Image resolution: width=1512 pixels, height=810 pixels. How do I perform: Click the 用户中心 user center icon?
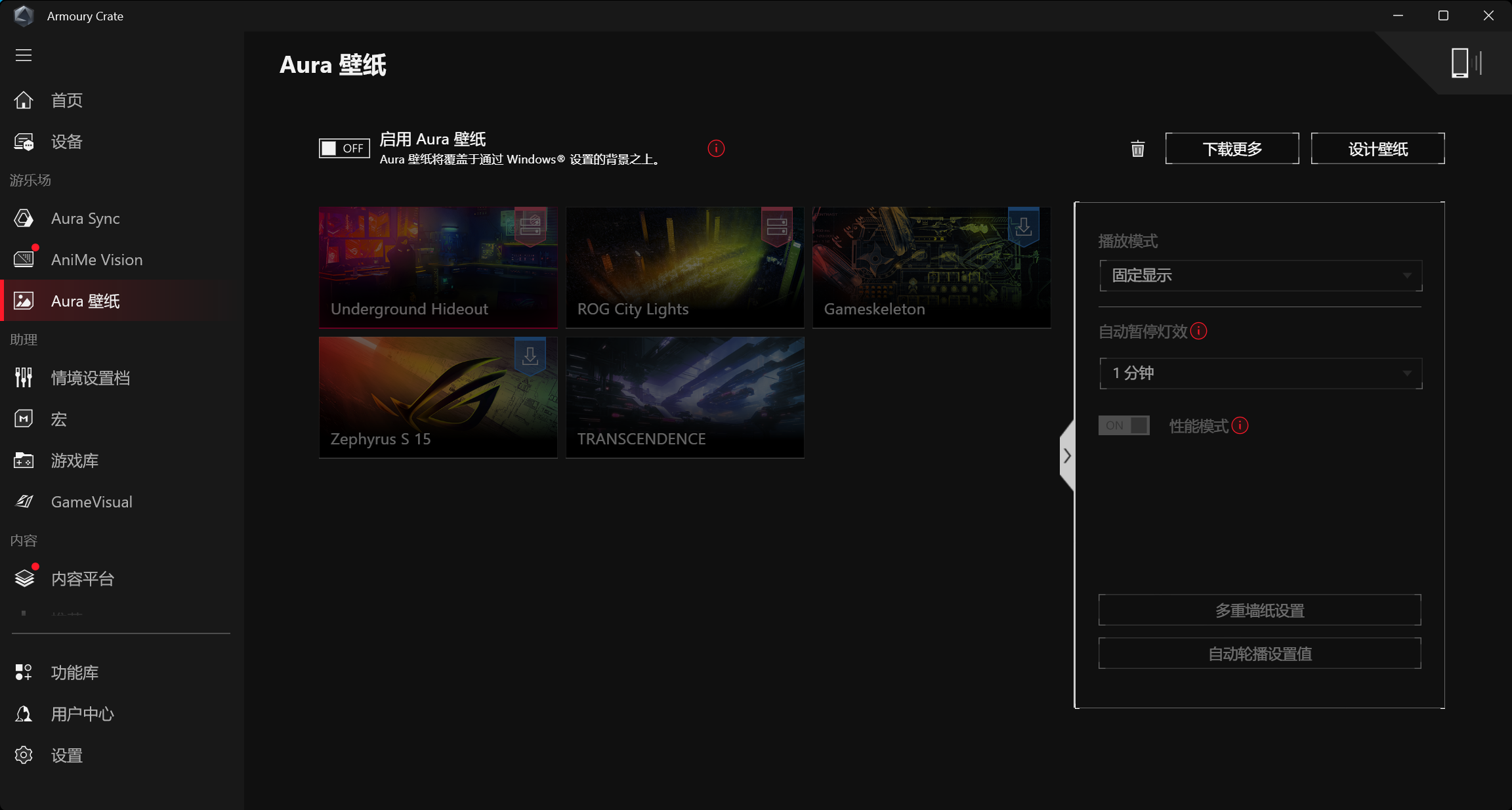point(24,714)
